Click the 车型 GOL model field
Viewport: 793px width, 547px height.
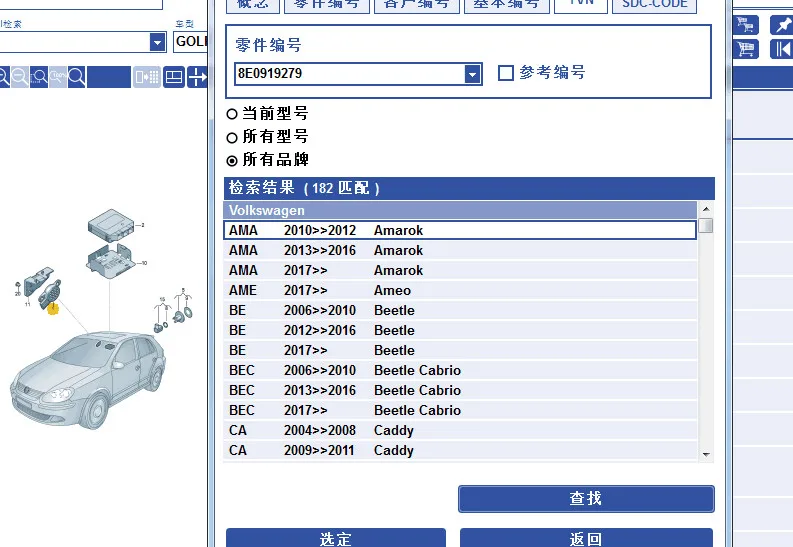coord(191,41)
